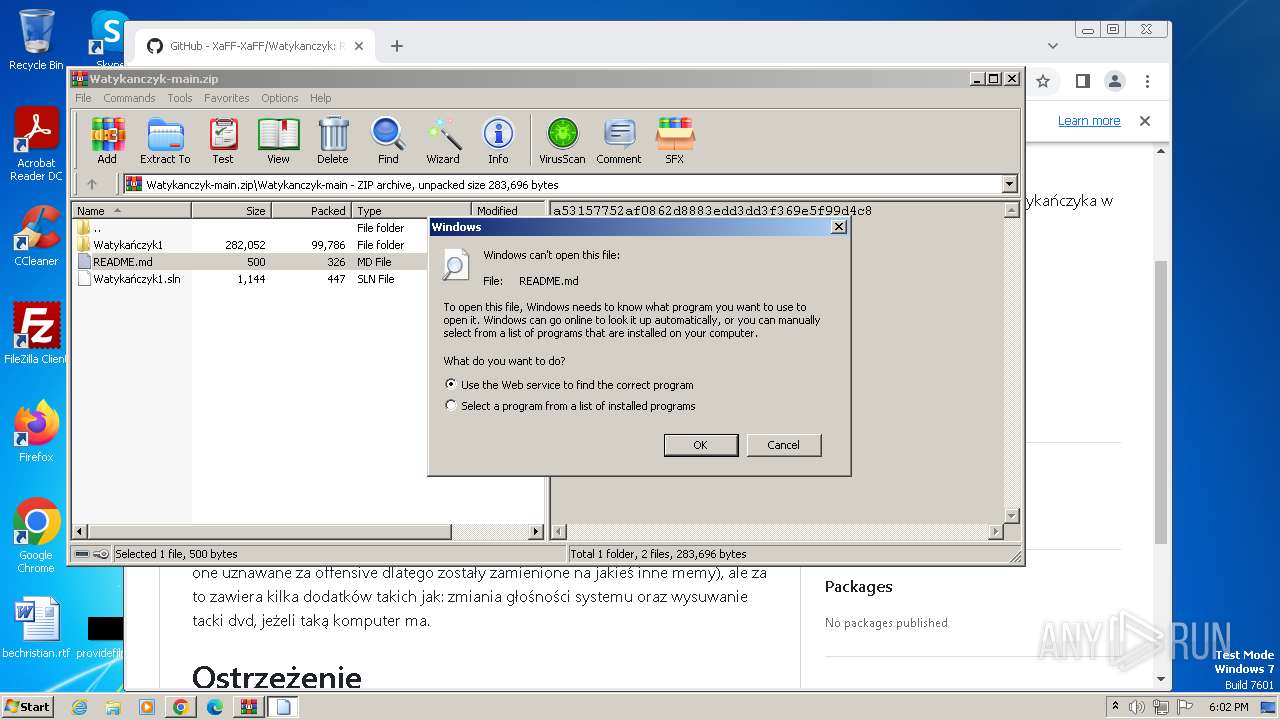Click OK in the Windows dialog
Image resolution: width=1280 pixels, height=720 pixels.
701,445
